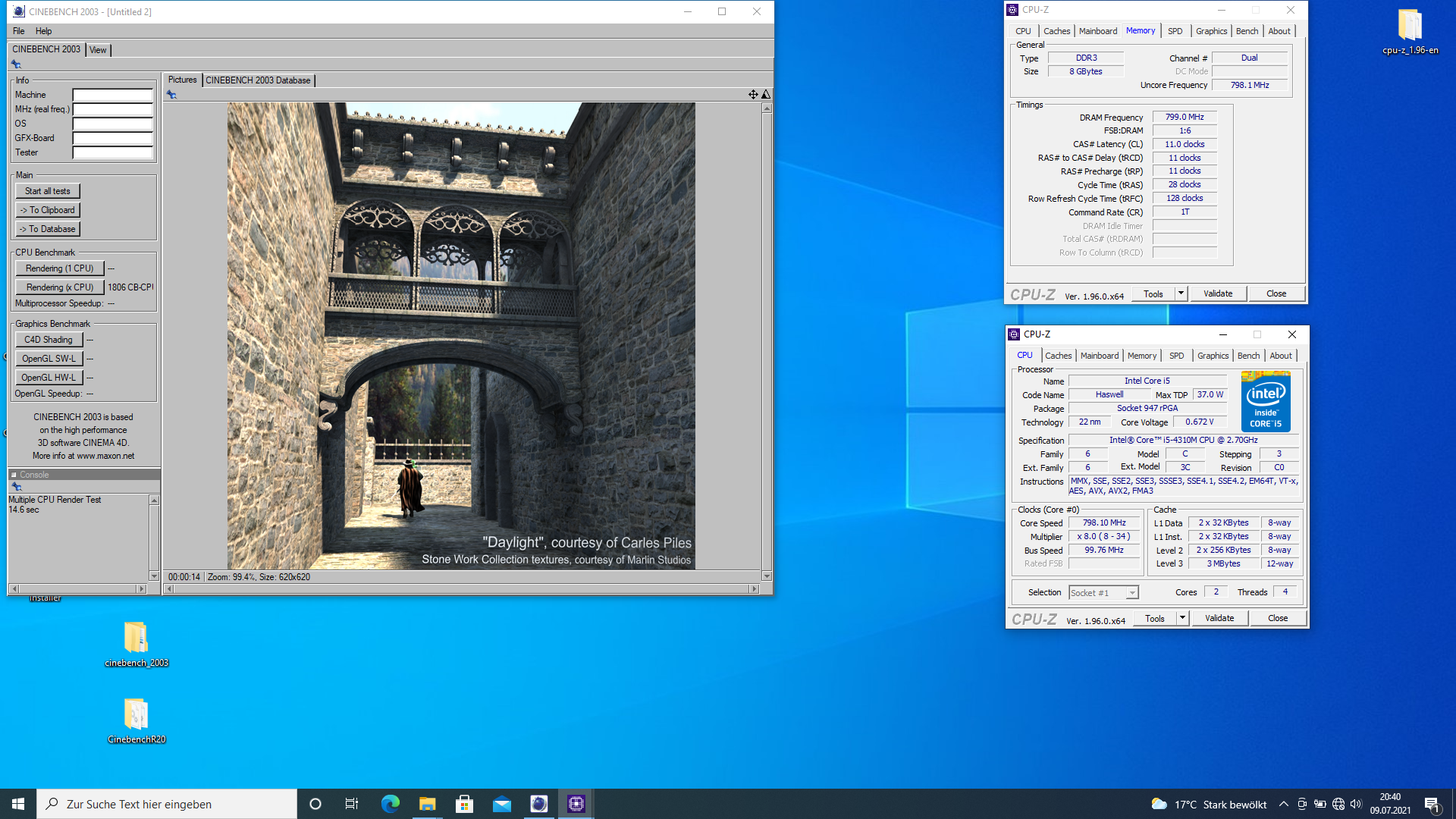Click the pin icon under Pictures tab

click(171, 95)
